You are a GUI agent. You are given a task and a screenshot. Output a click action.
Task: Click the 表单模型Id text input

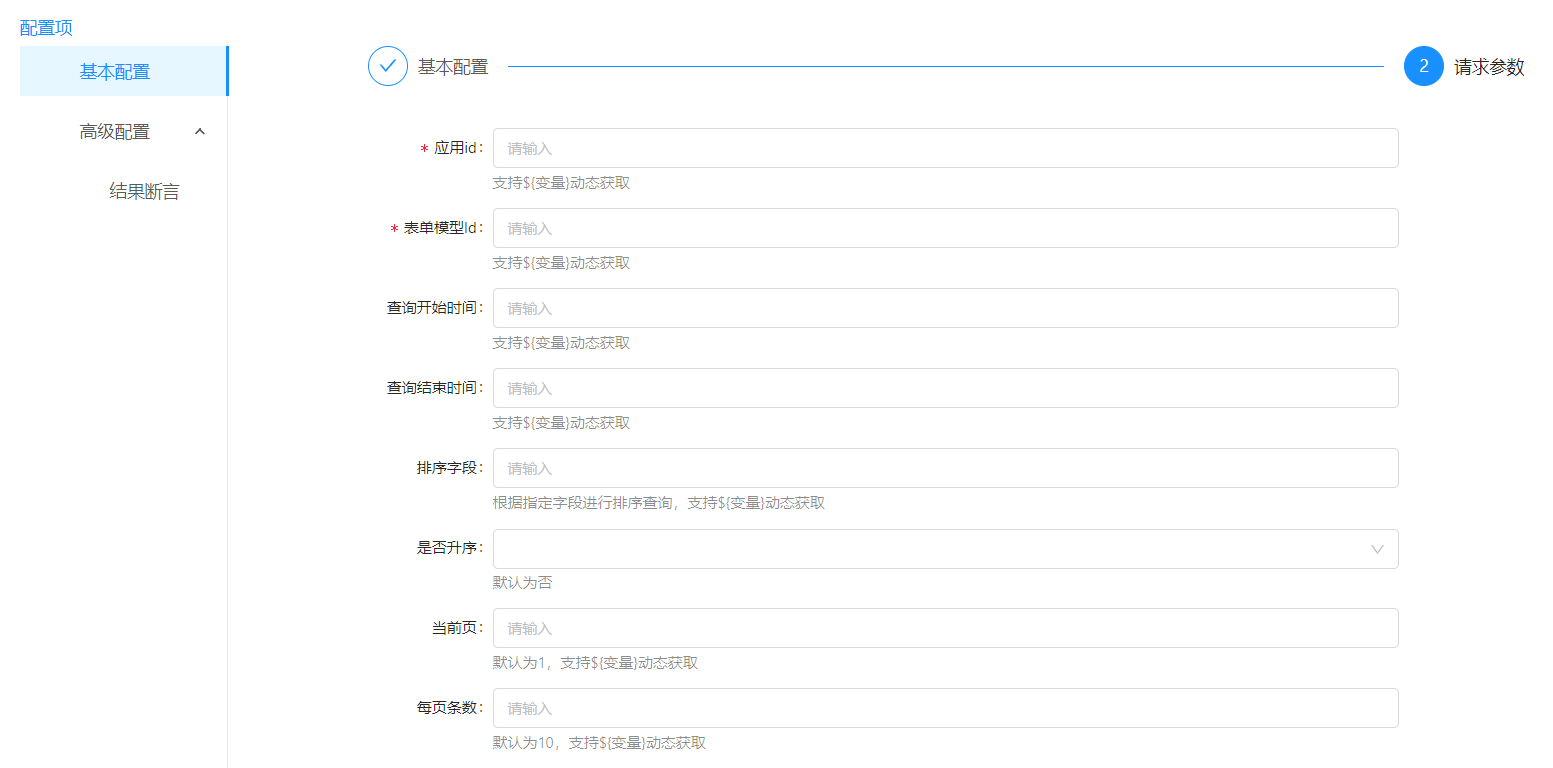[945, 228]
